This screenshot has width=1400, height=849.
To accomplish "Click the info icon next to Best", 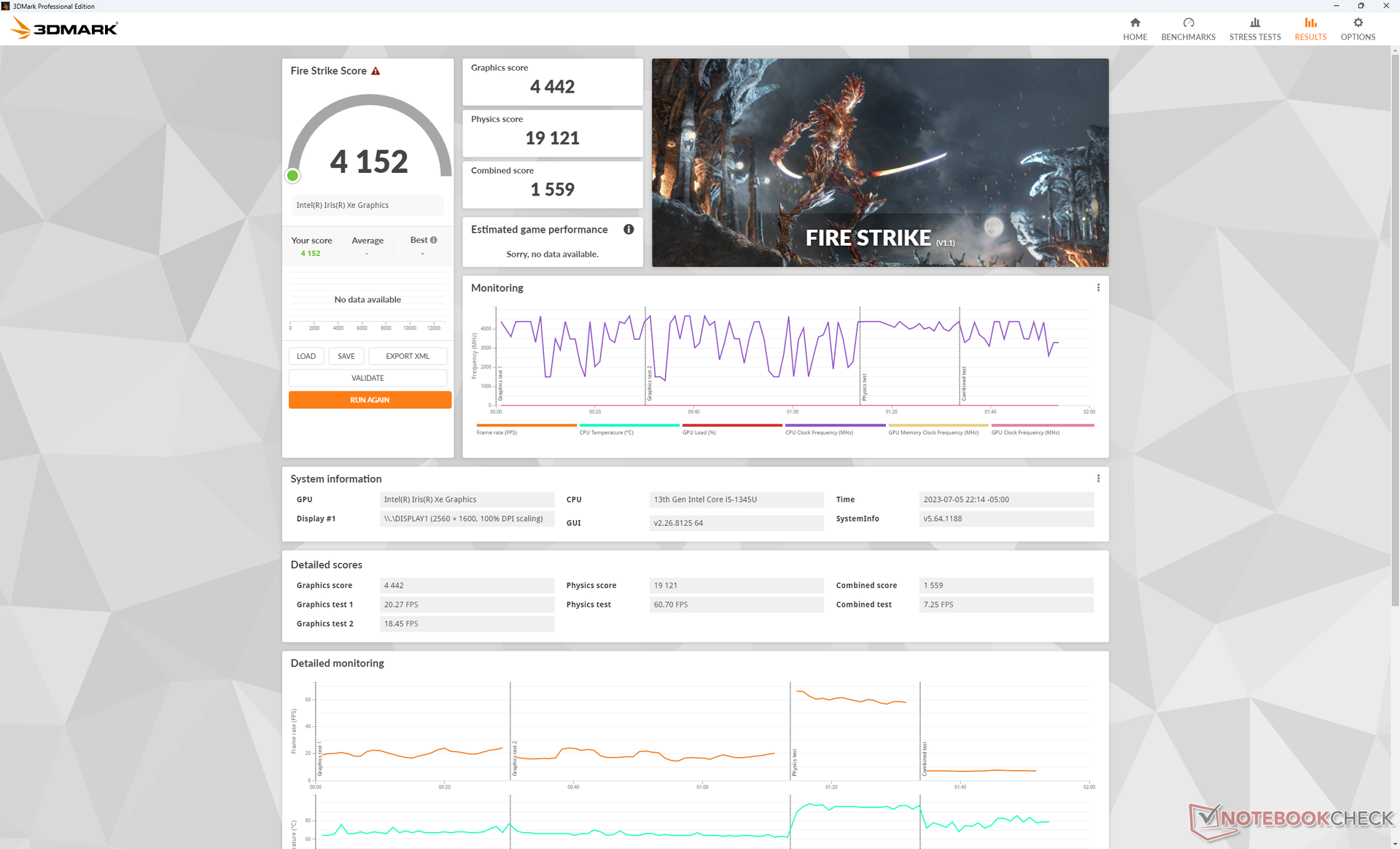I will tap(434, 240).
